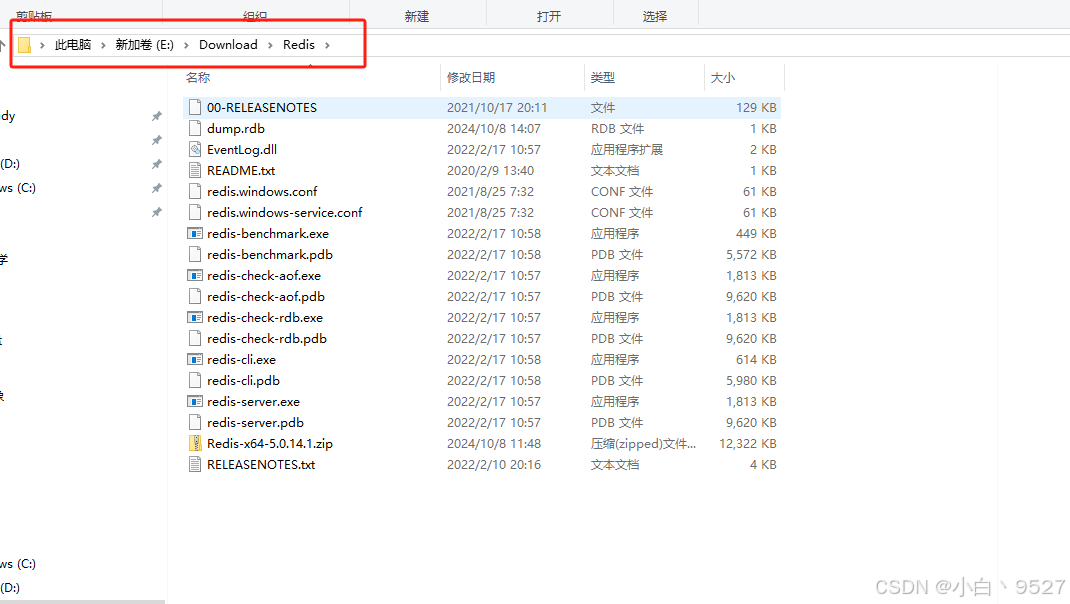Sort files by 修改日期 column header

471,78
